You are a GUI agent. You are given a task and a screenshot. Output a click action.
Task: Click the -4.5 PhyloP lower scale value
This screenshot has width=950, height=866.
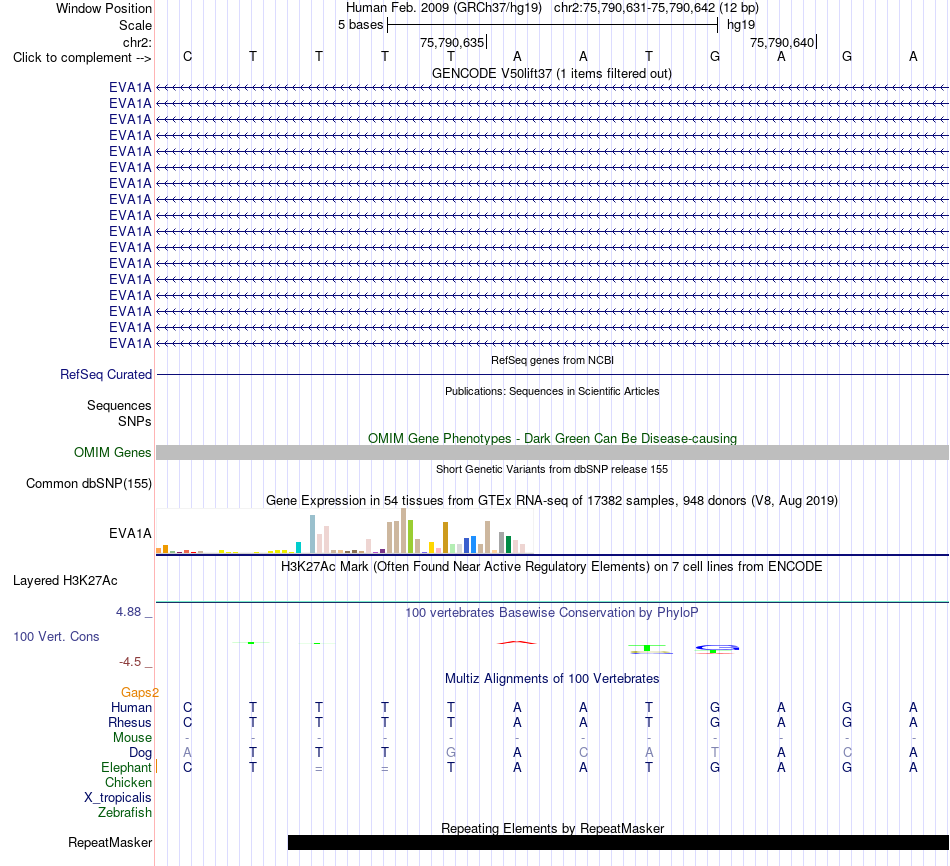click(130, 662)
